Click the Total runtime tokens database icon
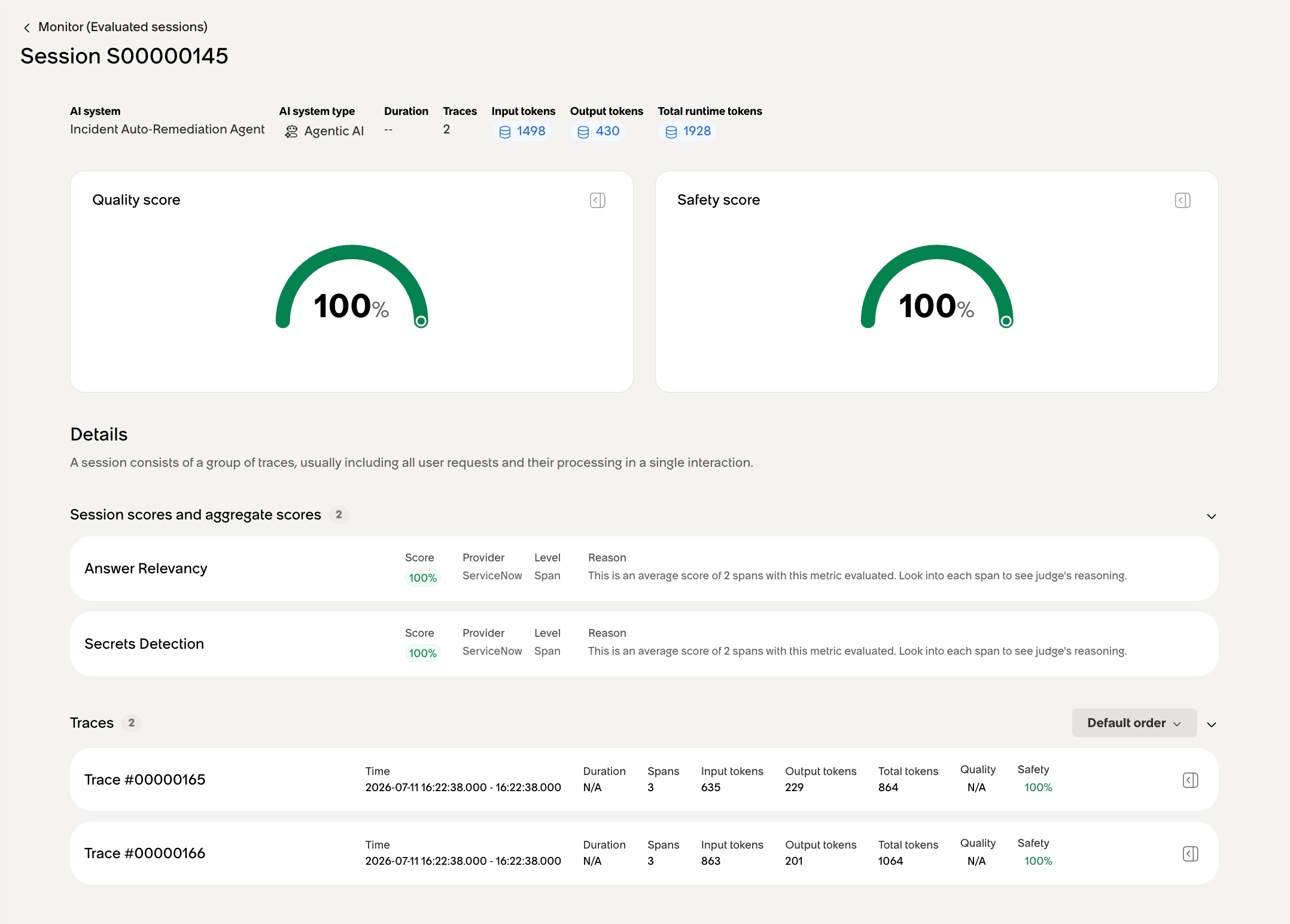This screenshot has height=924, width=1290. pos(671,132)
